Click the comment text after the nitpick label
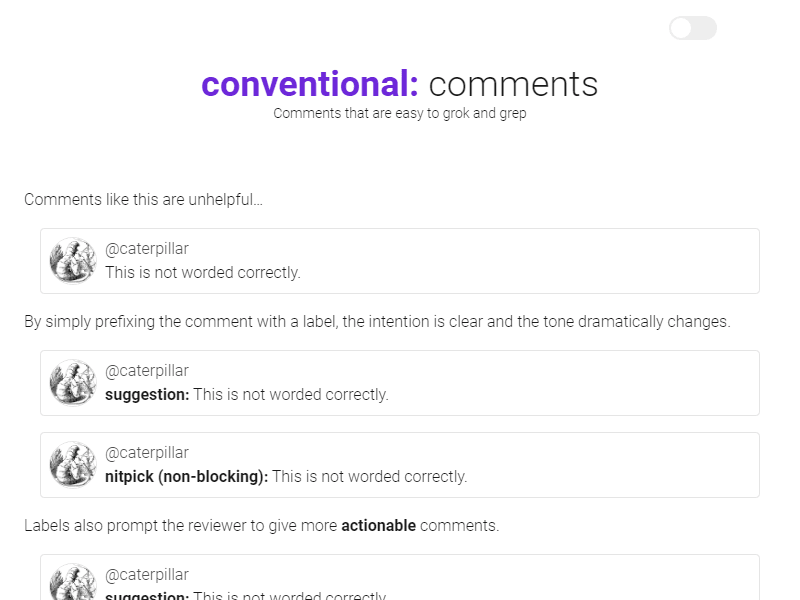The width and height of the screenshot is (800, 600). click(x=370, y=477)
